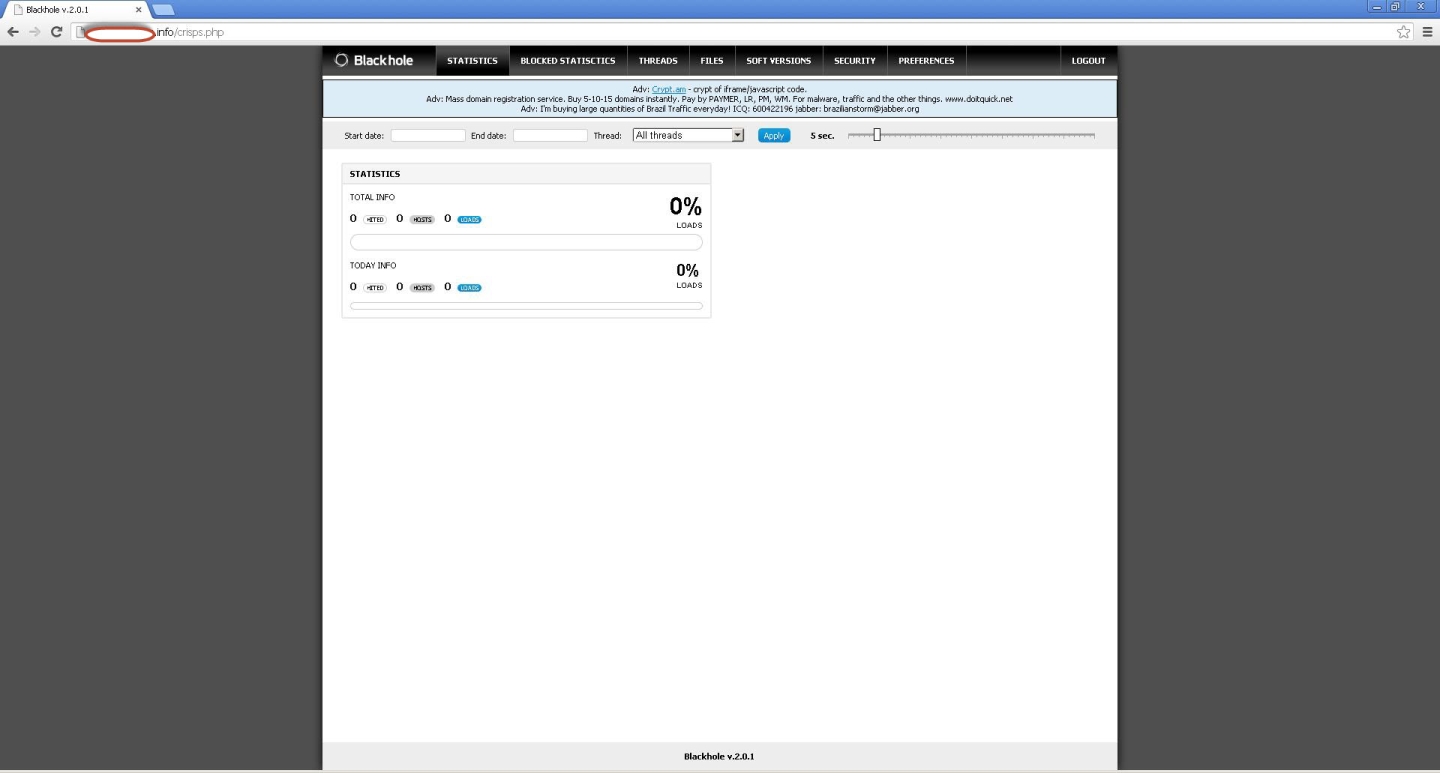Click the Today Info progress bar
The image size is (1440, 773).
tap(526, 306)
